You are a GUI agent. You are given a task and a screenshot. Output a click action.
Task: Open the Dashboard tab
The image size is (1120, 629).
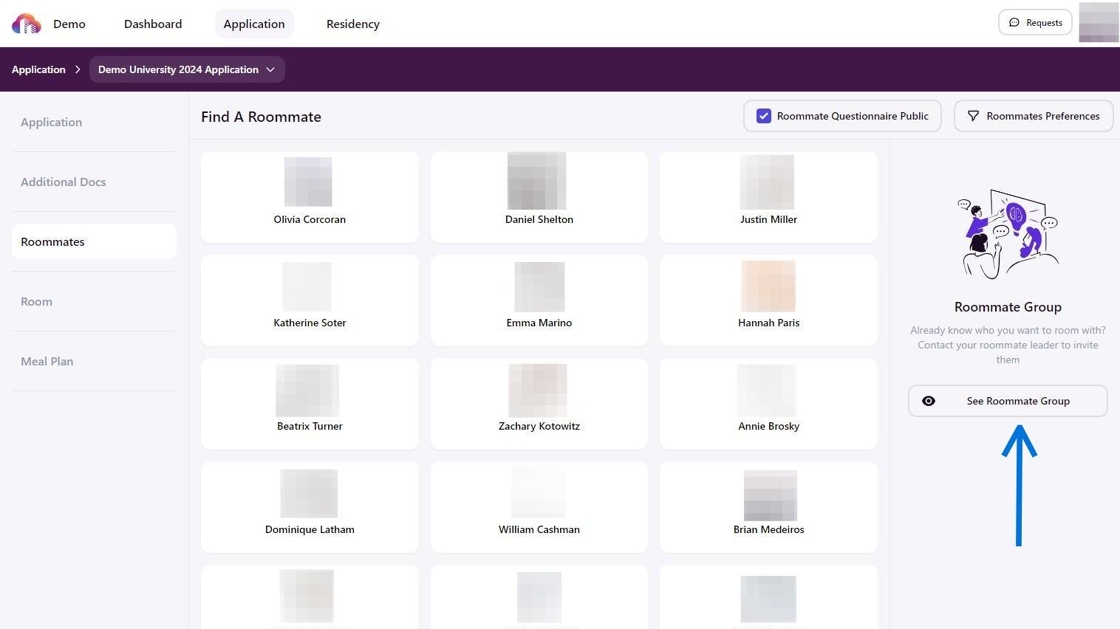(x=153, y=24)
